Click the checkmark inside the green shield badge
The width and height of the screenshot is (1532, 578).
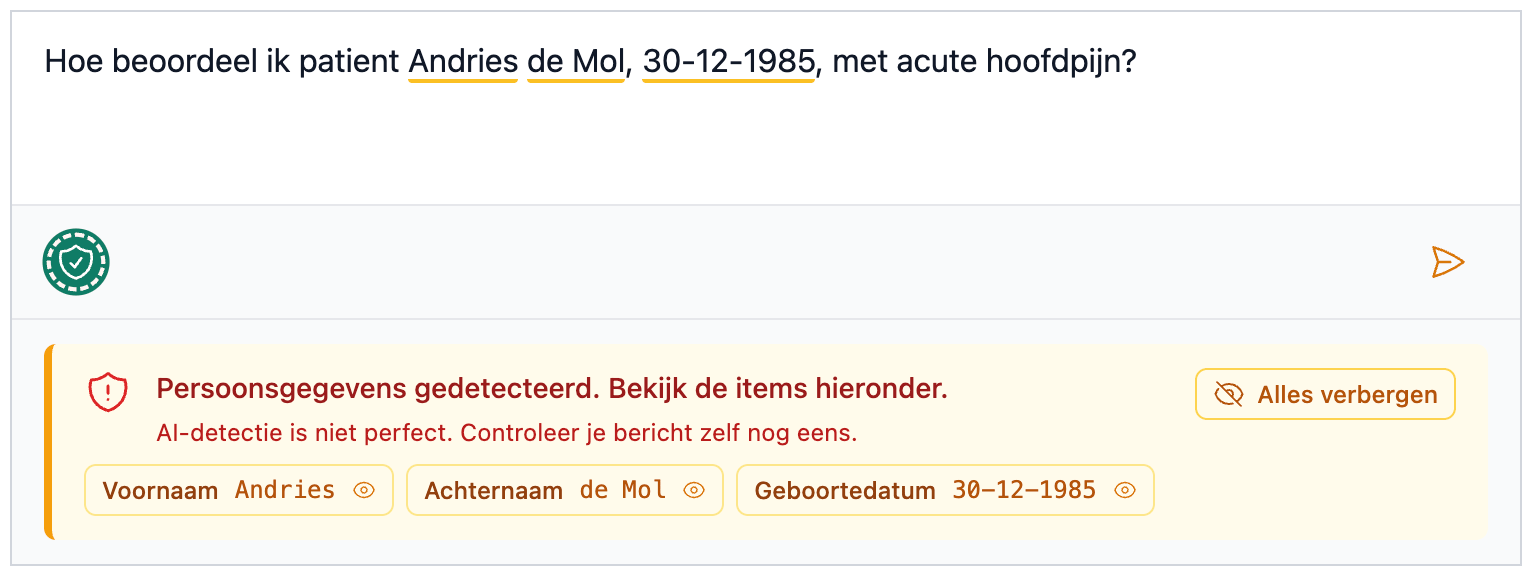(x=76, y=262)
